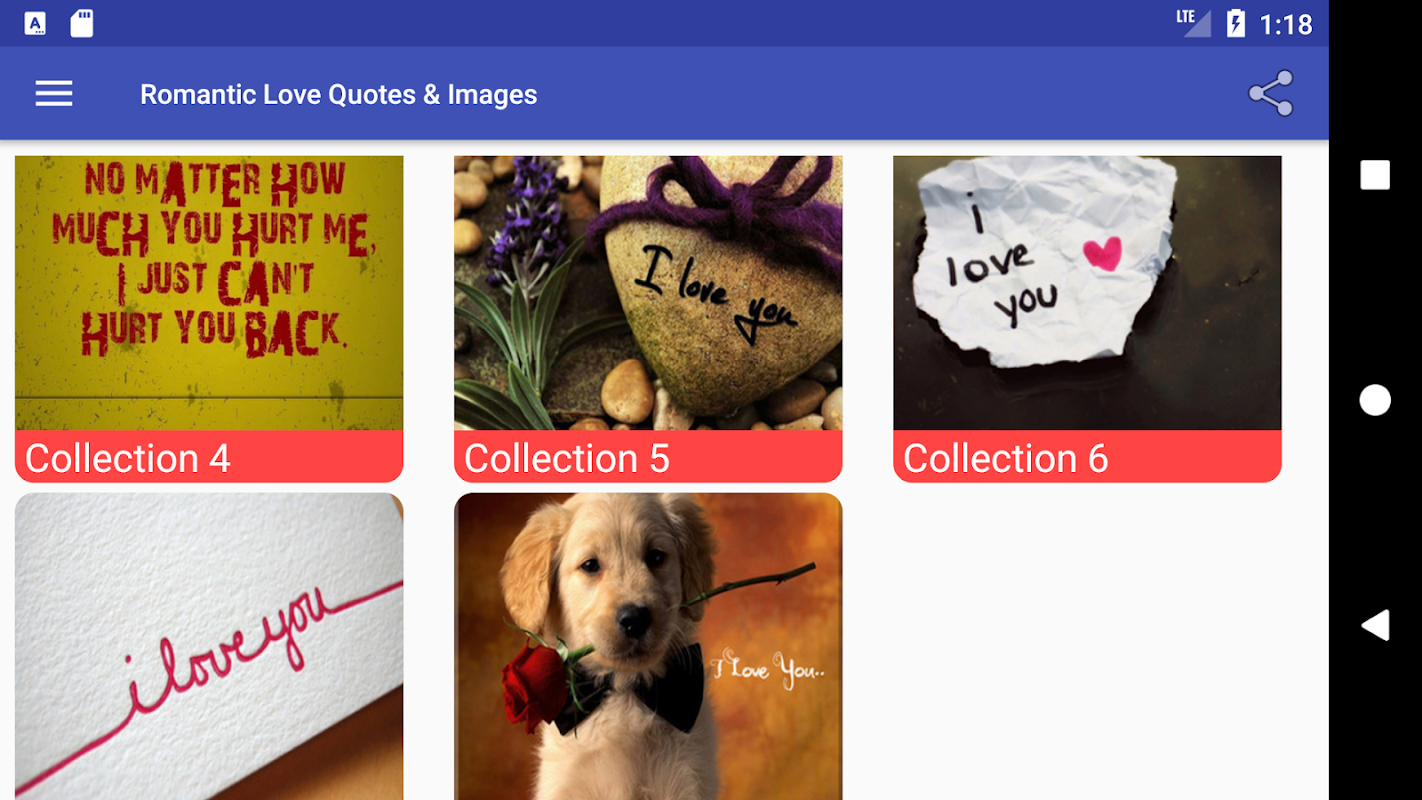Open the red cursive 'i love you' card thumbnail

coord(209,646)
